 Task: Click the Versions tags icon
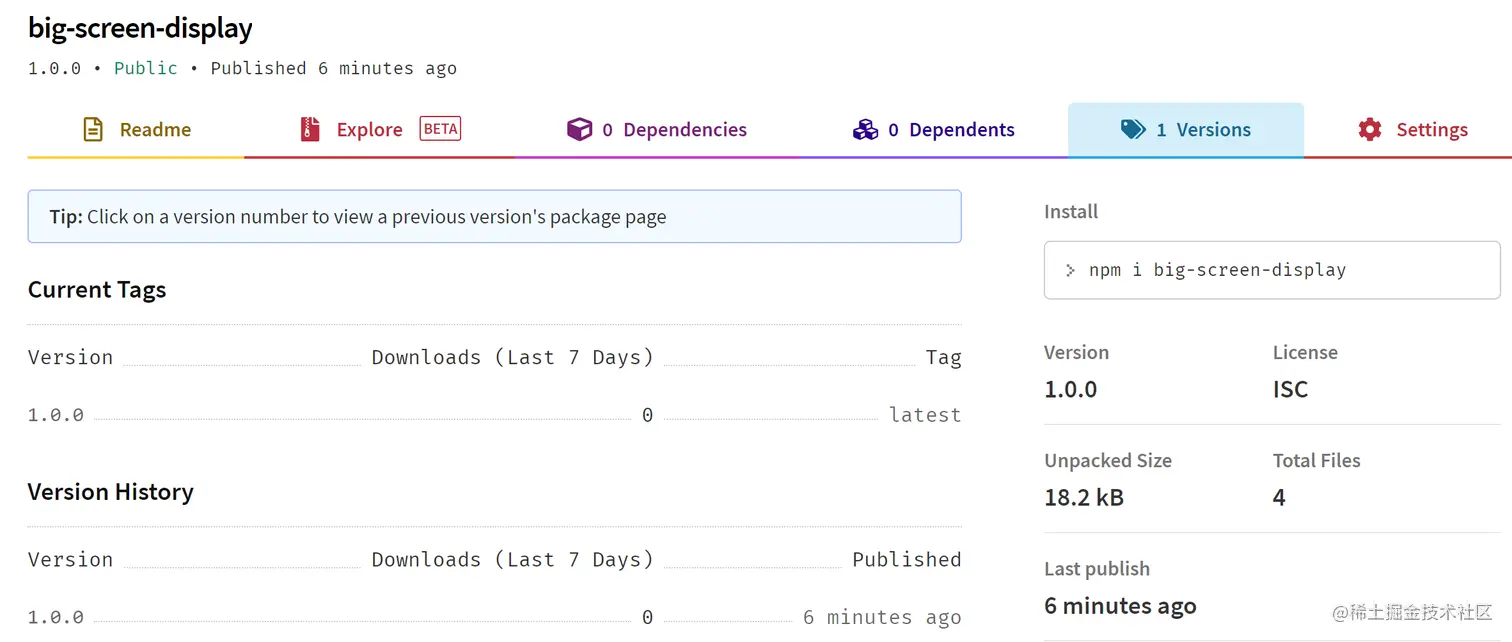tap(1133, 129)
